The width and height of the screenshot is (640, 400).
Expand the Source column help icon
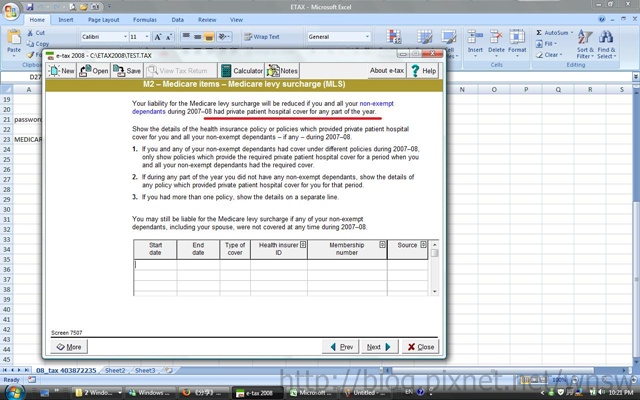point(423,244)
